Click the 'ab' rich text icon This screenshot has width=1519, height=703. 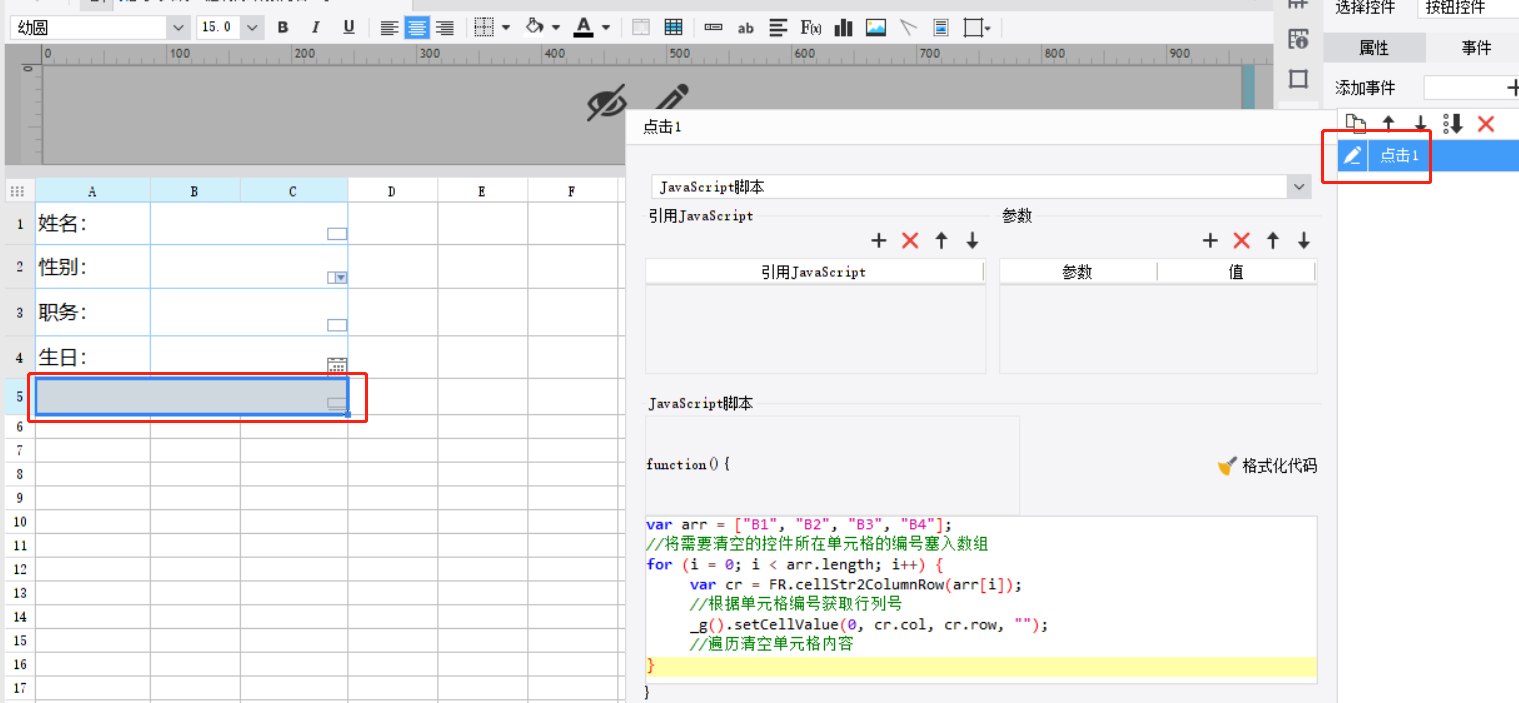pyautogui.click(x=745, y=28)
